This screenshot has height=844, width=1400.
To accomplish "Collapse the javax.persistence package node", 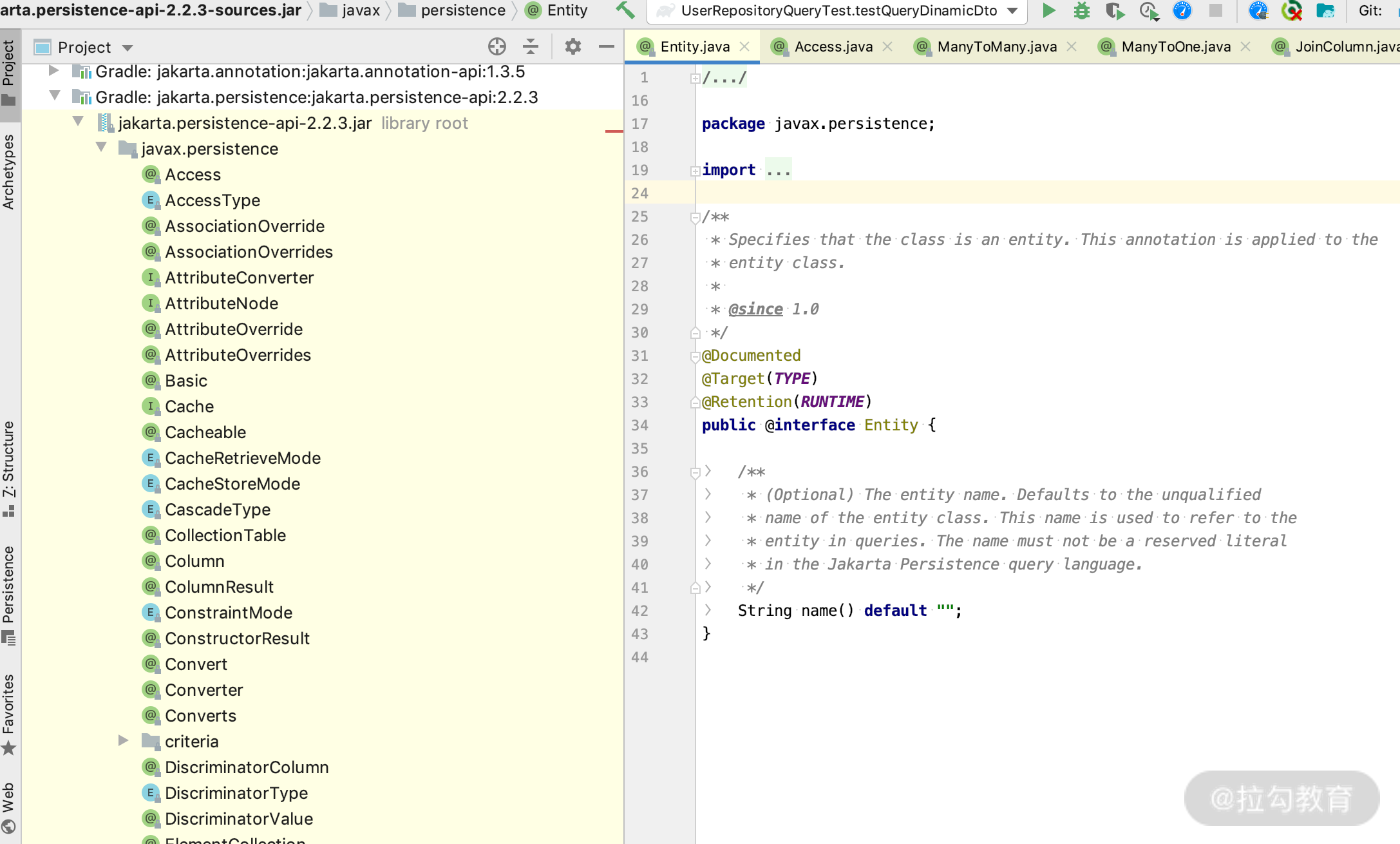I will point(101,148).
